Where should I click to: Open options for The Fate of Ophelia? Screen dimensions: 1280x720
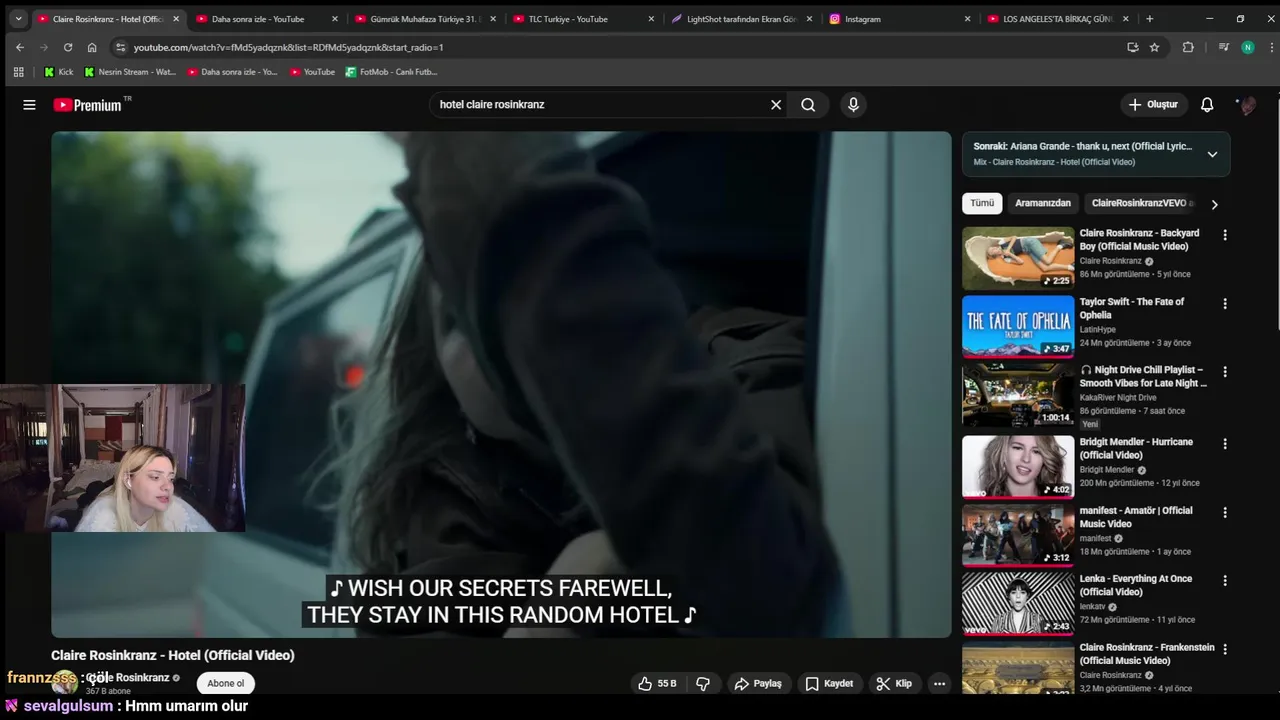[x=1224, y=303]
